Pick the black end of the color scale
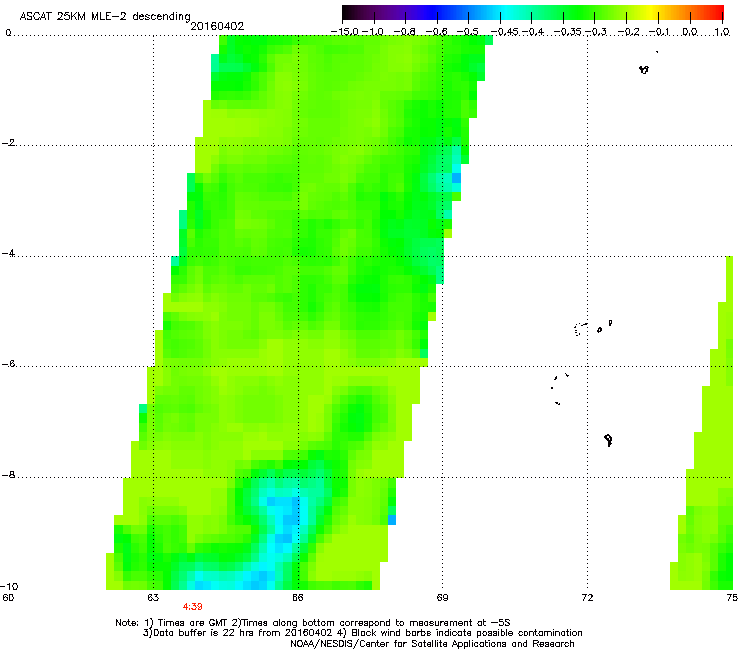 point(349,13)
